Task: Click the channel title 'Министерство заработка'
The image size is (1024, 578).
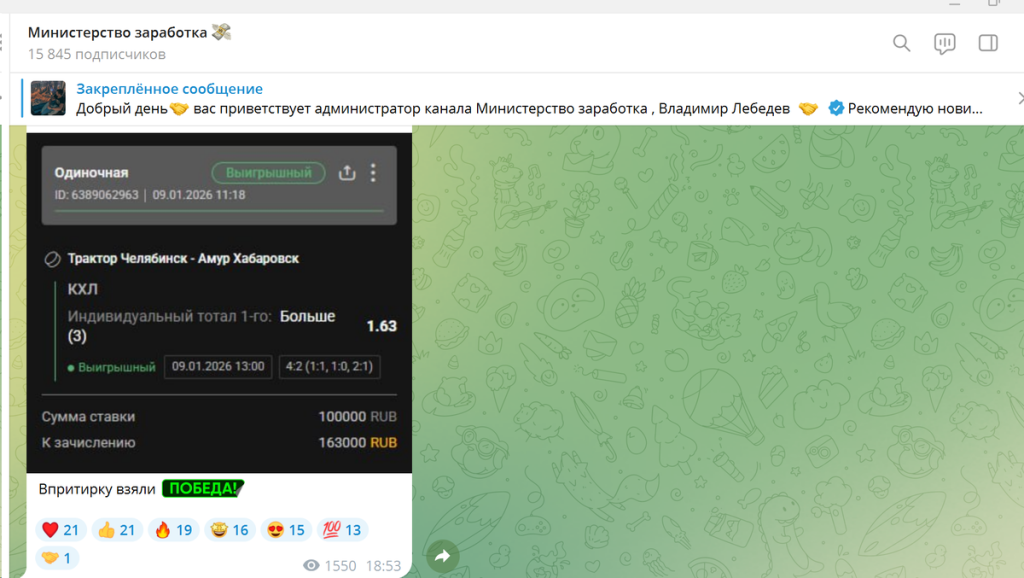Action: click(x=128, y=31)
